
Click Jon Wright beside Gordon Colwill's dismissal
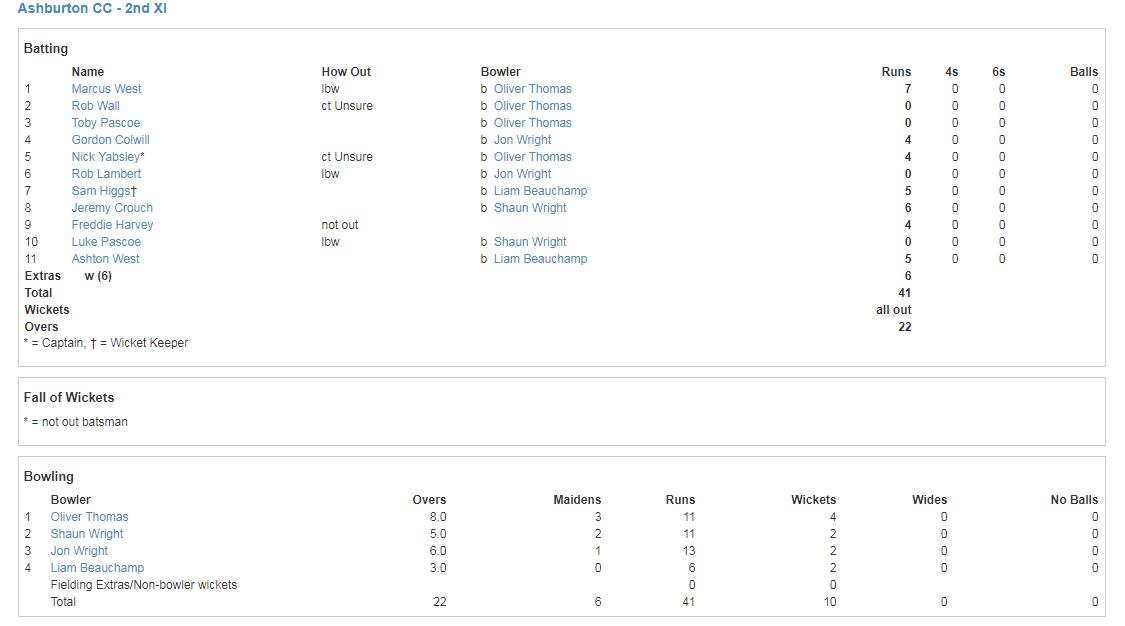click(522, 139)
